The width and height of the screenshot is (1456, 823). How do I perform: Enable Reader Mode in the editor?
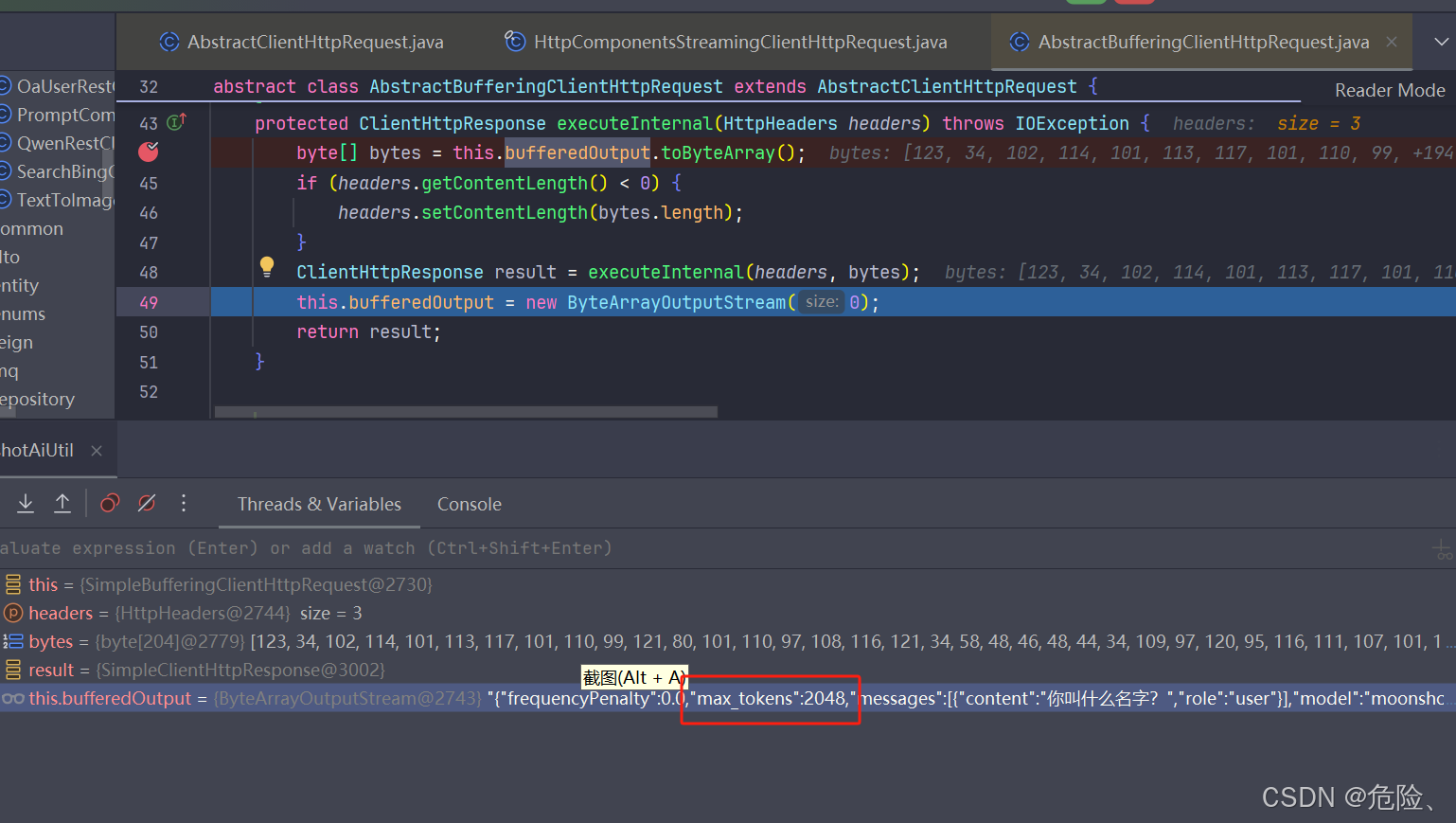click(x=1389, y=90)
